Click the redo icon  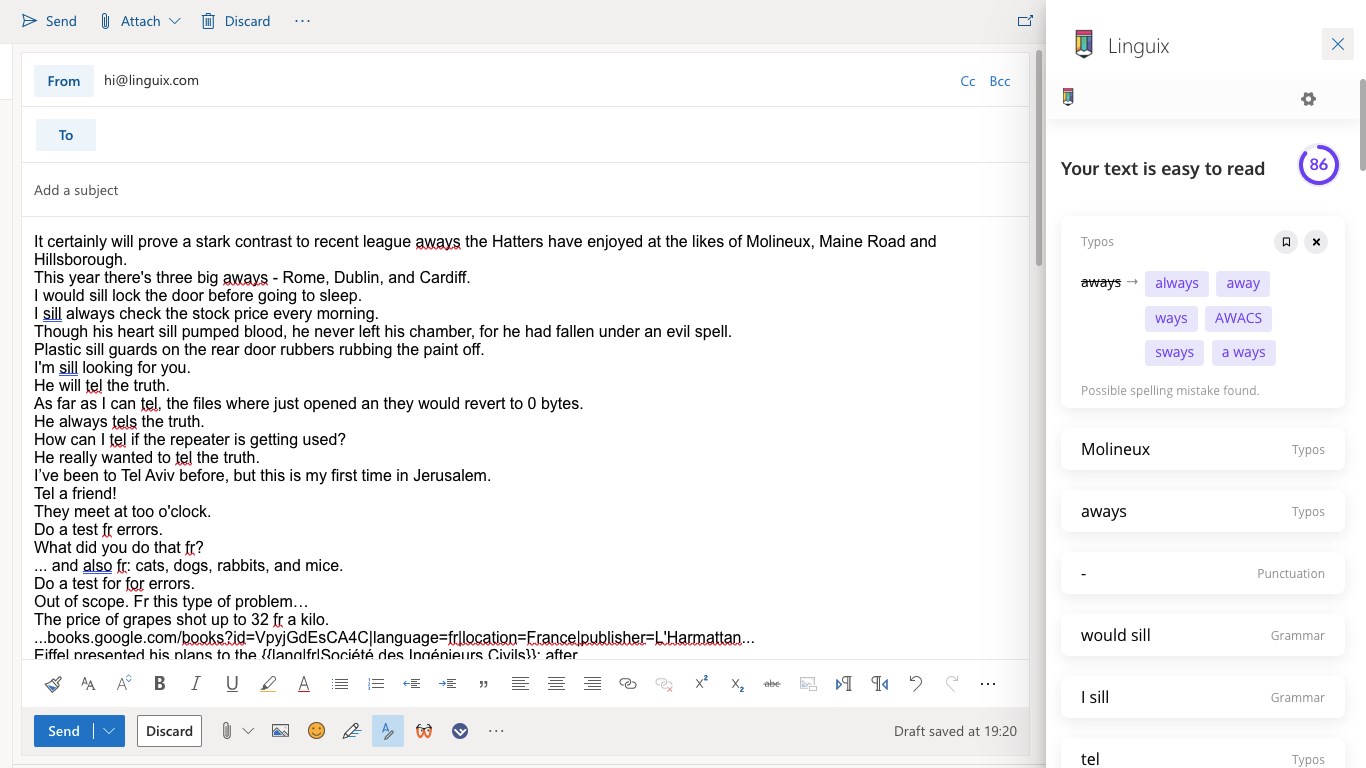(952, 684)
